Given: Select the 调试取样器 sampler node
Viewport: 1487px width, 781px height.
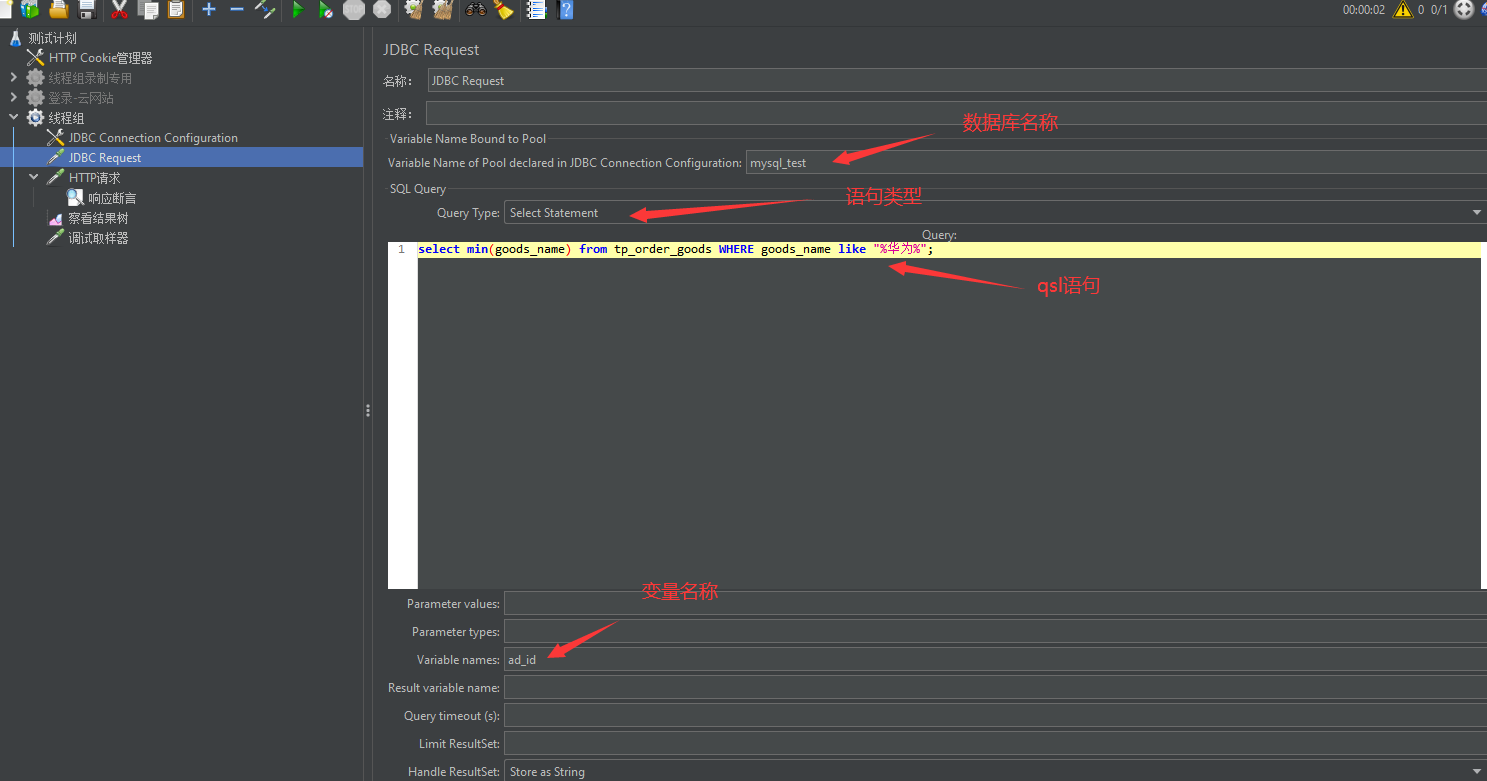Looking at the screenshot, I should [x=98, y=238].
